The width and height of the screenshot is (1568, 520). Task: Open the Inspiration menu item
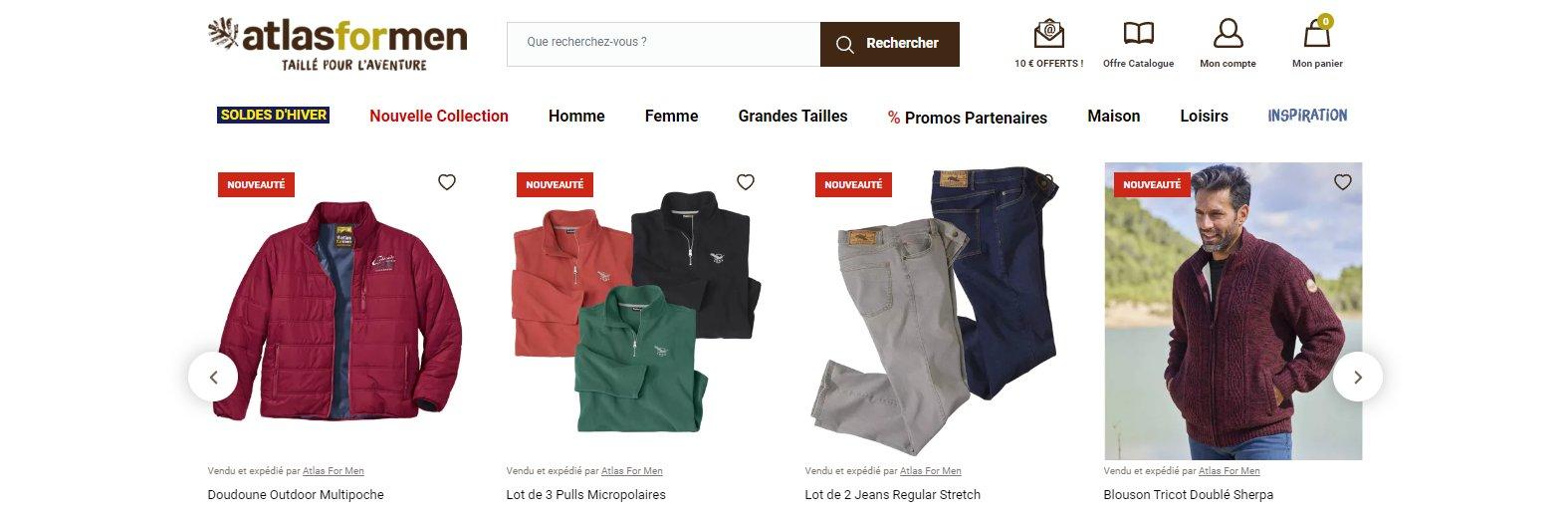coord(1307,116)
